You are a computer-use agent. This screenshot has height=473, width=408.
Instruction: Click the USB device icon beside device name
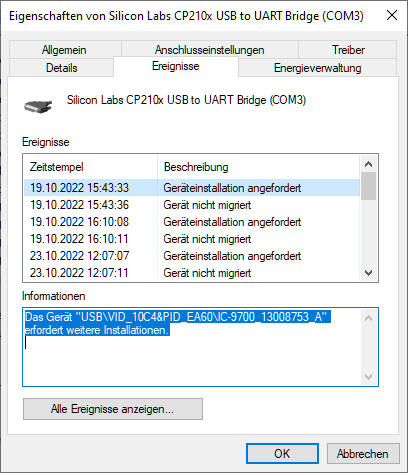[x=38, y=106]
